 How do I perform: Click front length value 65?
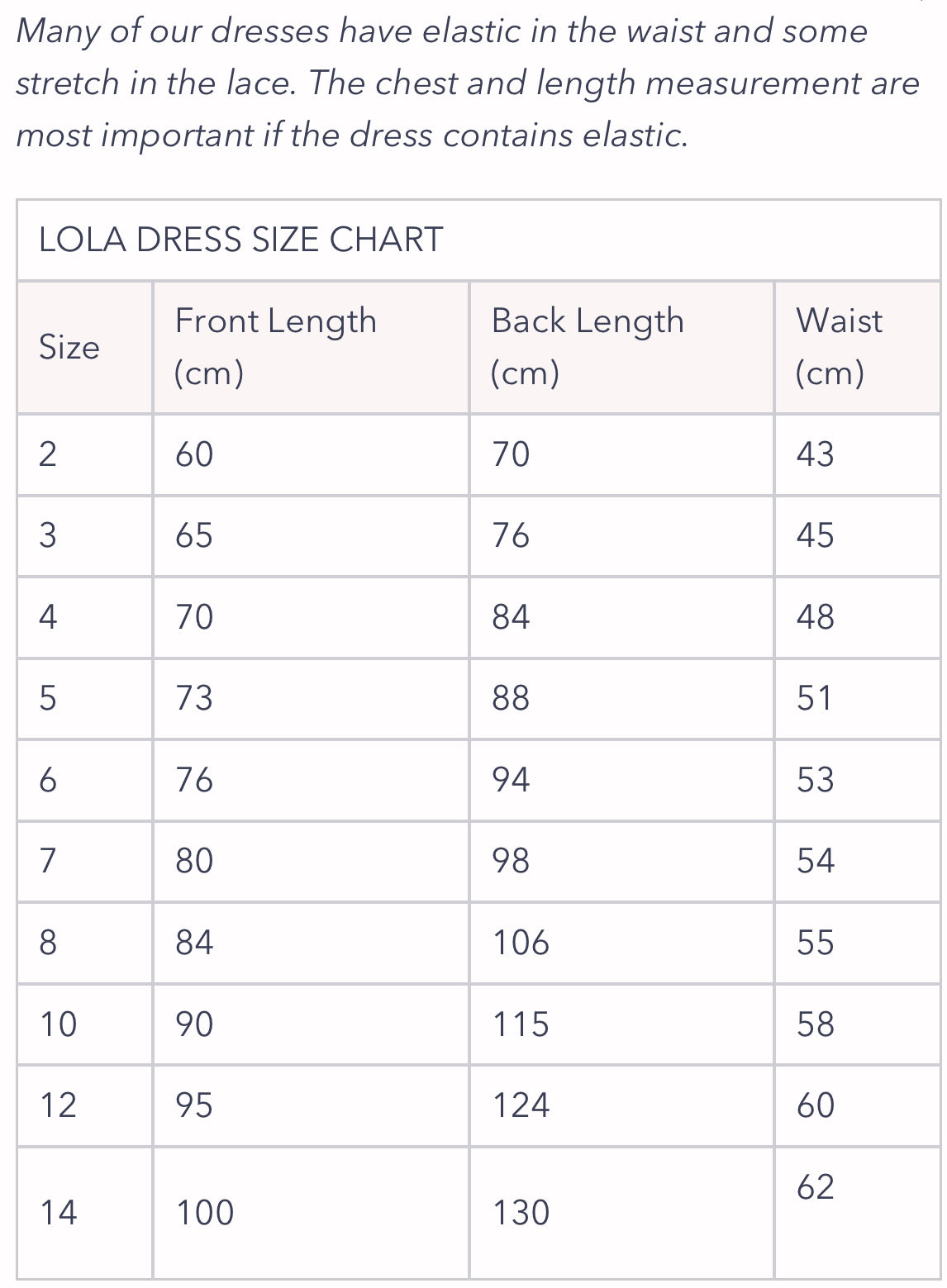coord(194,535)
